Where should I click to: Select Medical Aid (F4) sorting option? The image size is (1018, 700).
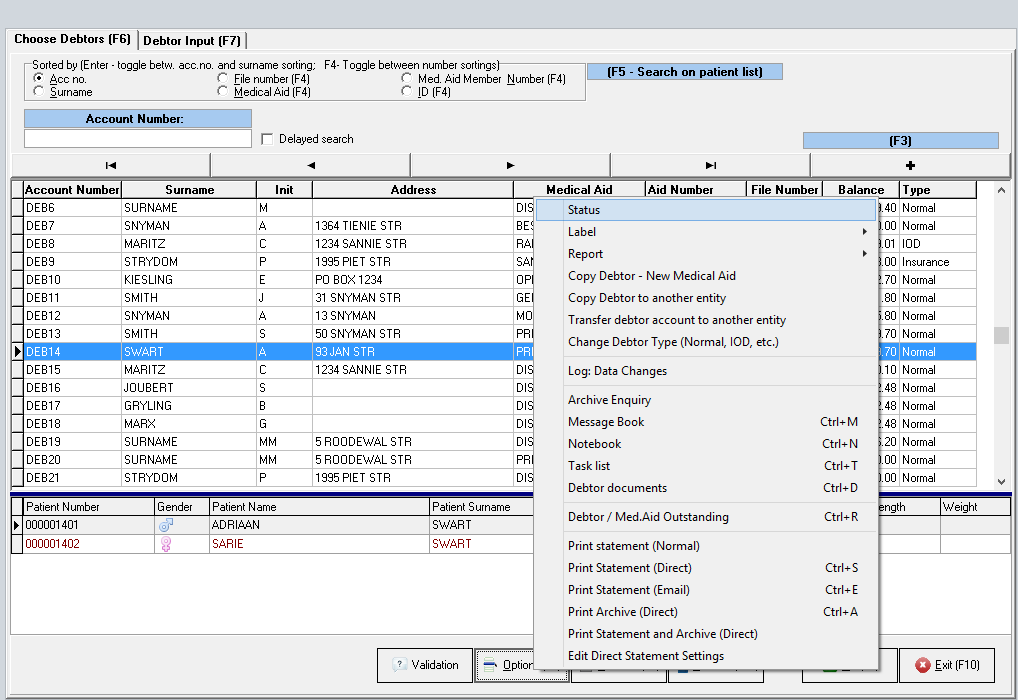pos(223,92)
